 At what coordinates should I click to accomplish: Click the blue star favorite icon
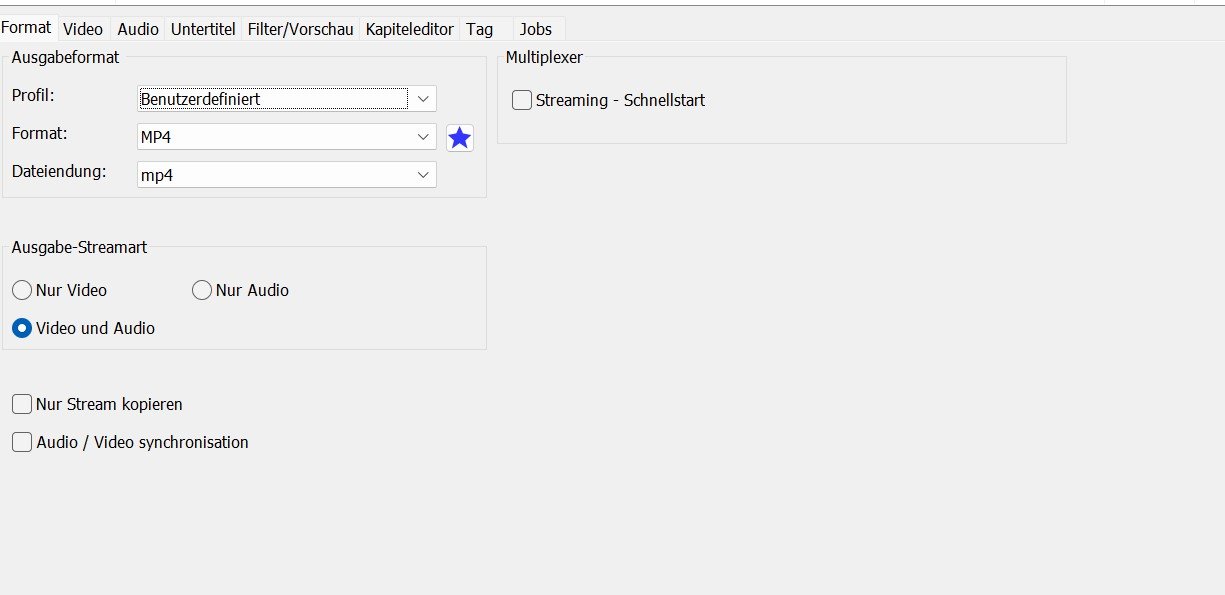(x=460, y=137)
